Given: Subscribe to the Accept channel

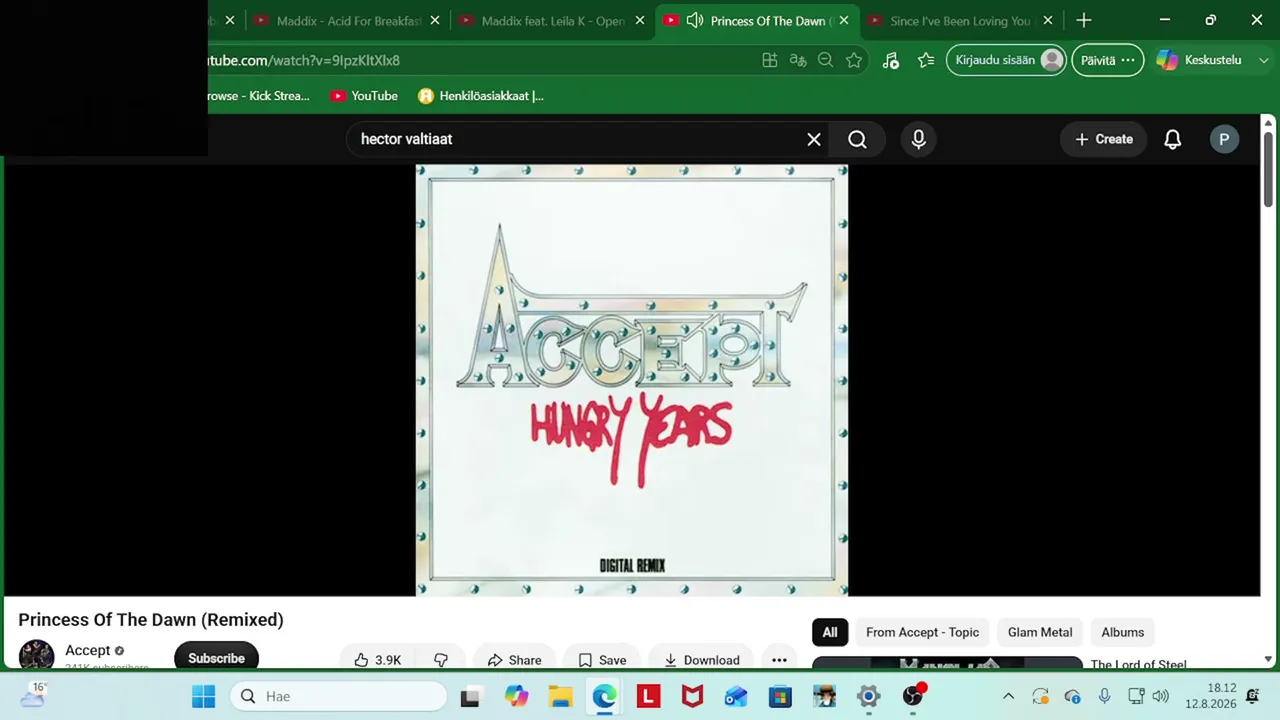Looking at the screenshot, I should (216, 658).
